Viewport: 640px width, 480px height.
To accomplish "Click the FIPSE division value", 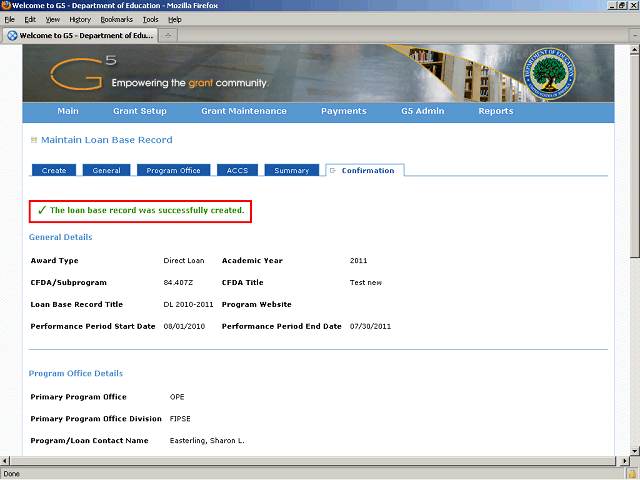I will [180, 419].
